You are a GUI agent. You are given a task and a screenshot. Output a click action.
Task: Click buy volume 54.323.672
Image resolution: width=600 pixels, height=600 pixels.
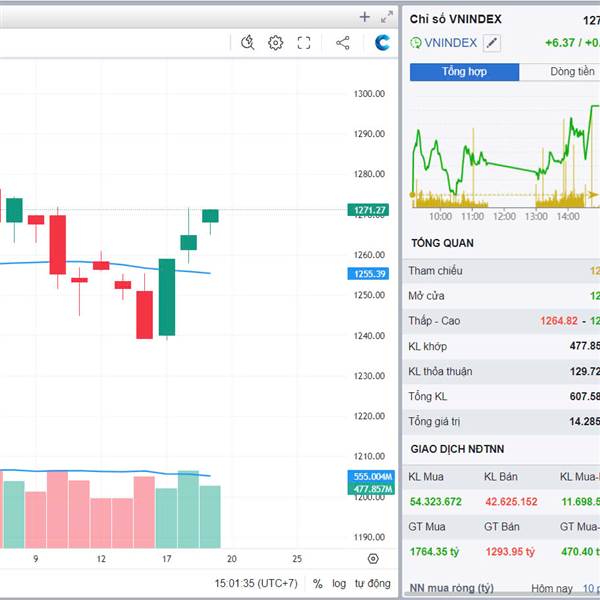435,502
